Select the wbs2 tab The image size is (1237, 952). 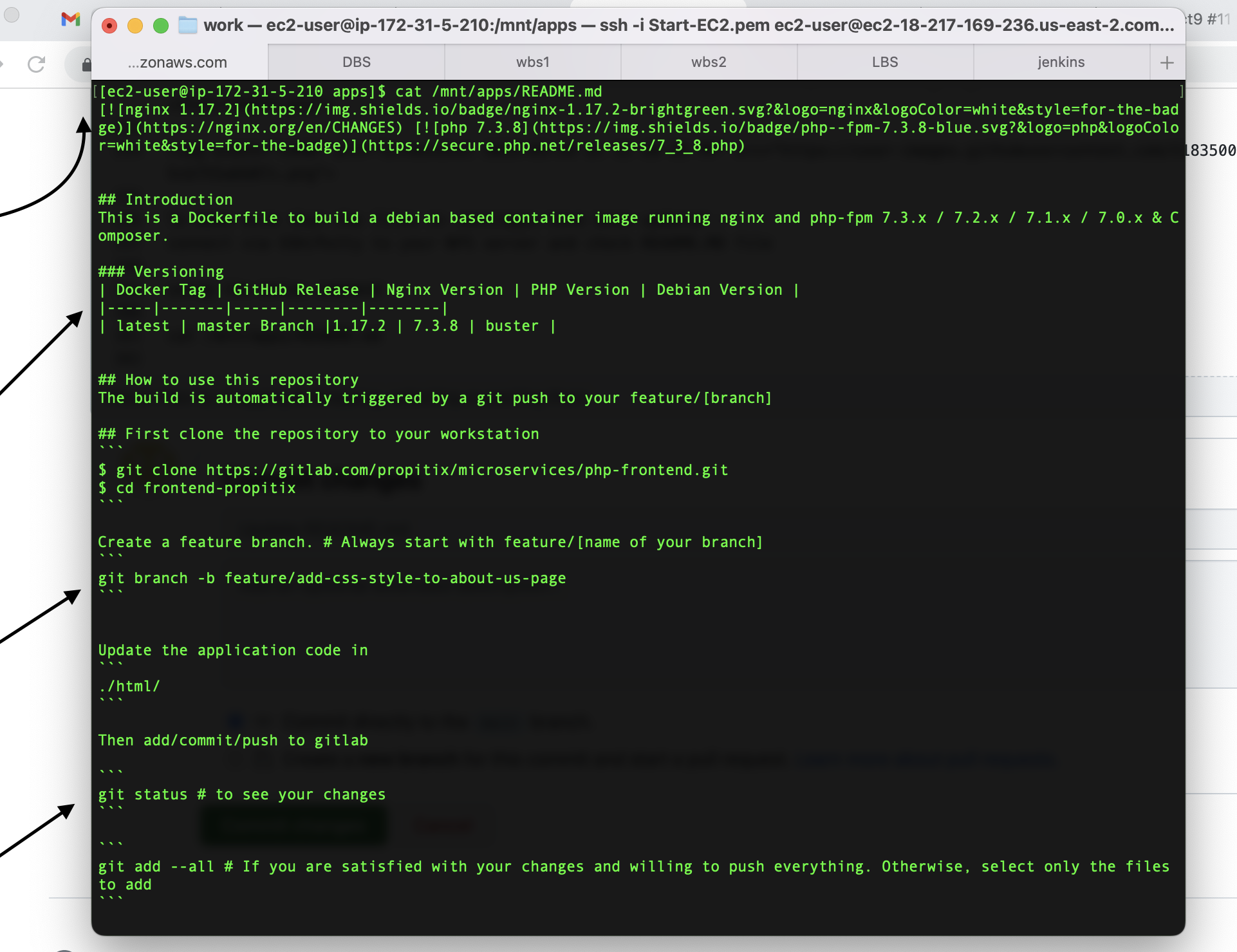coord(708,62)
